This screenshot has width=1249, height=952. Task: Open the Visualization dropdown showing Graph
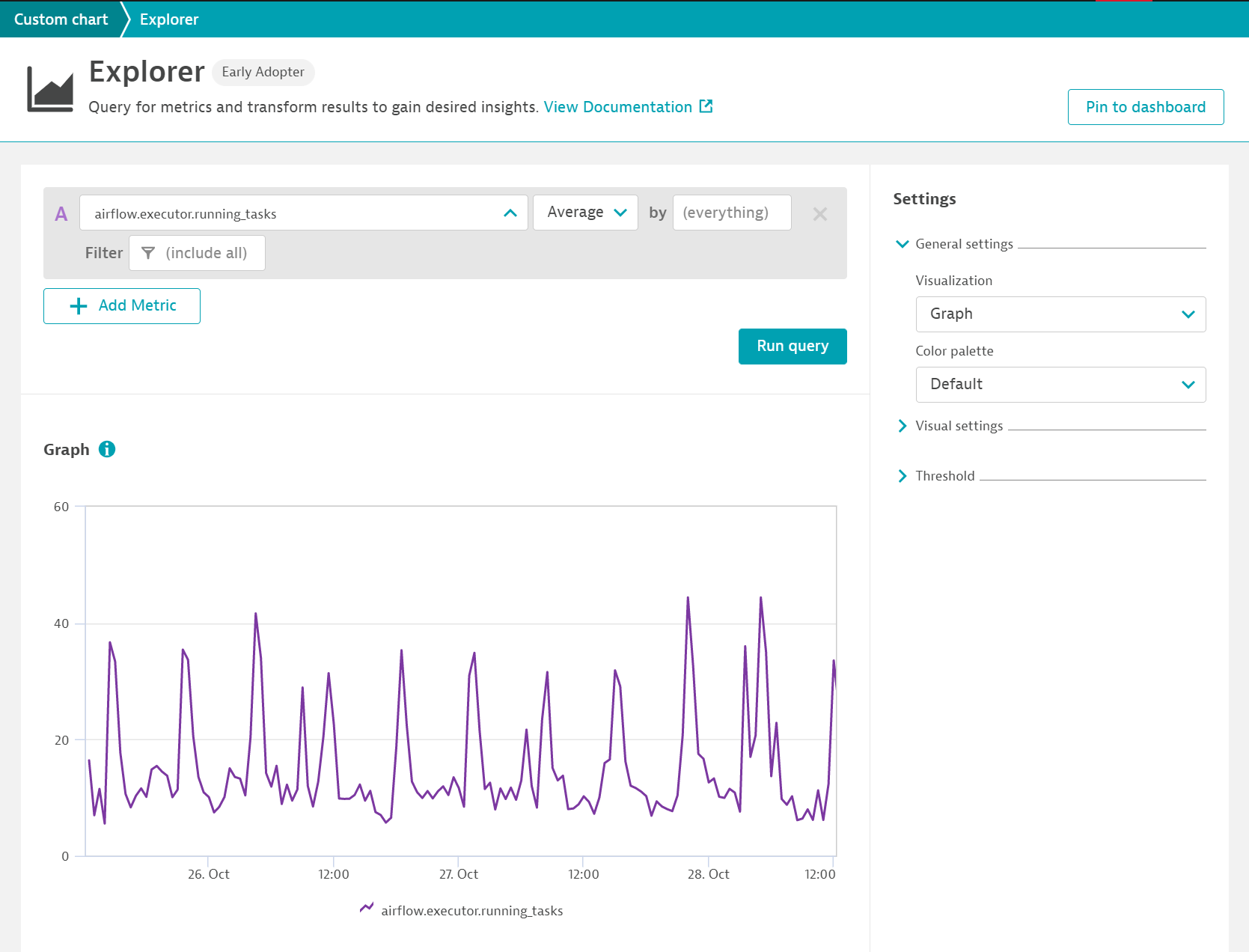click(1060, 314)
